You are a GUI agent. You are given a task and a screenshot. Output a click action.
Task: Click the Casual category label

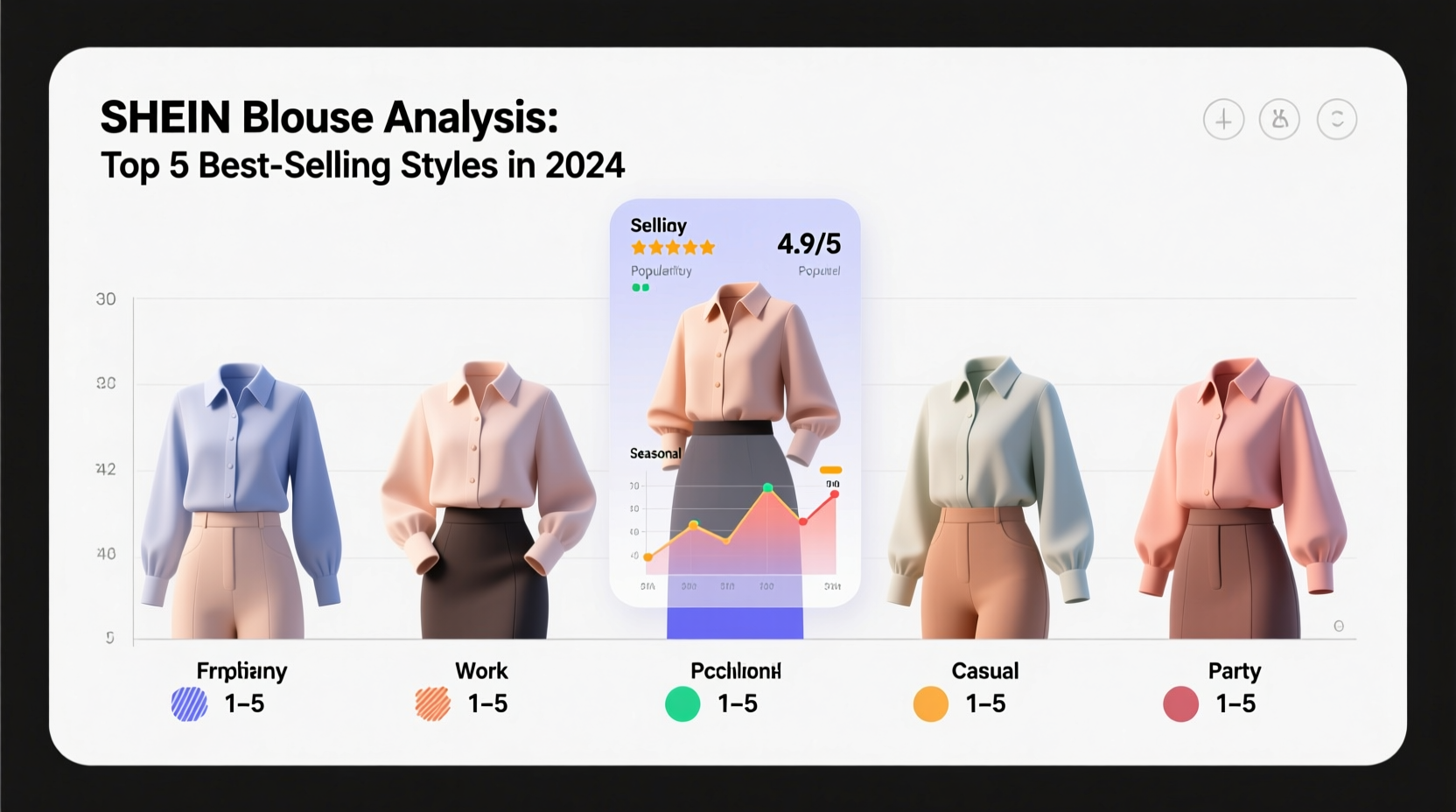(x=985, y=671)
